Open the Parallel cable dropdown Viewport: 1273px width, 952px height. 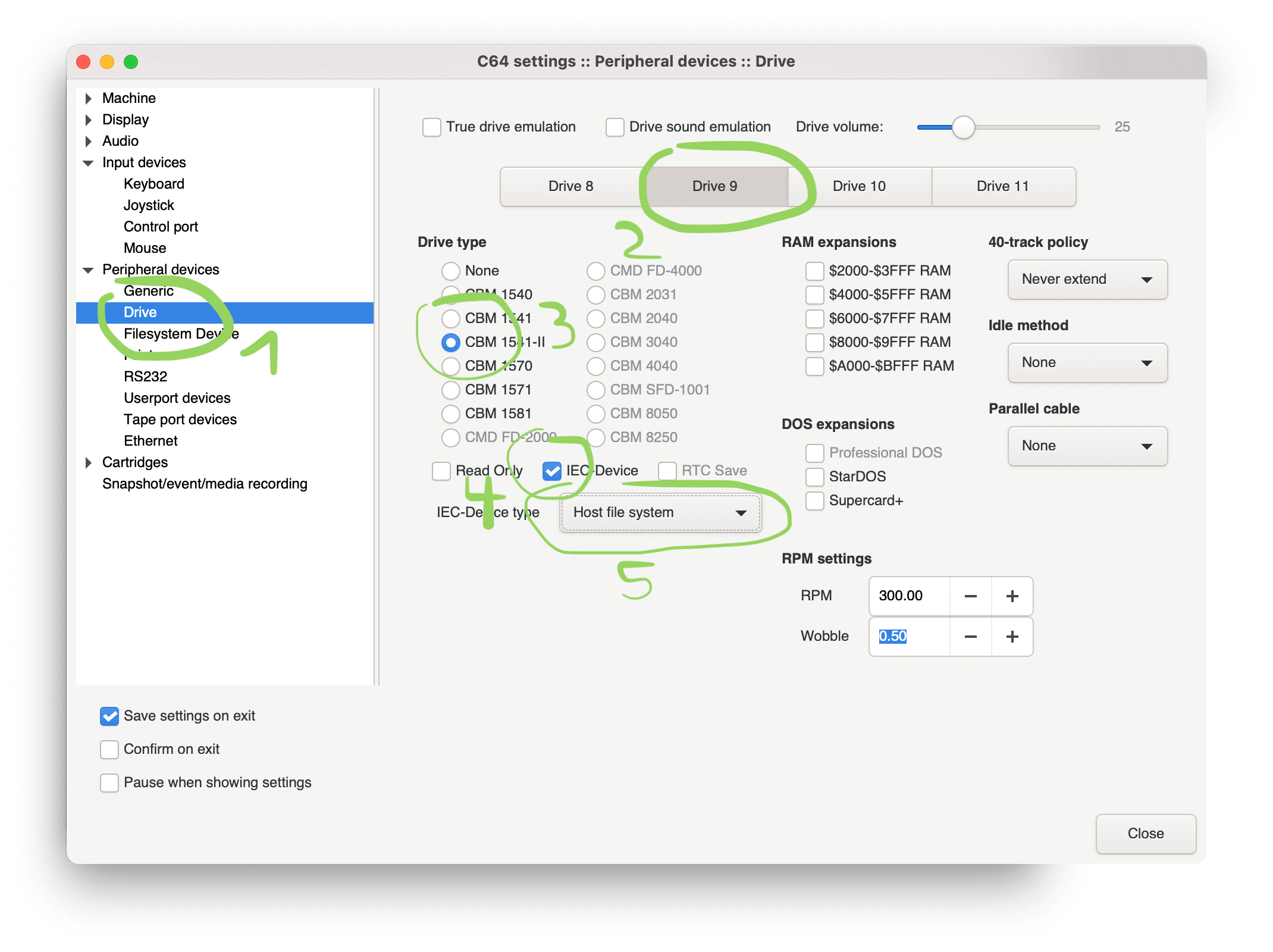click(x=1087, y=446)
